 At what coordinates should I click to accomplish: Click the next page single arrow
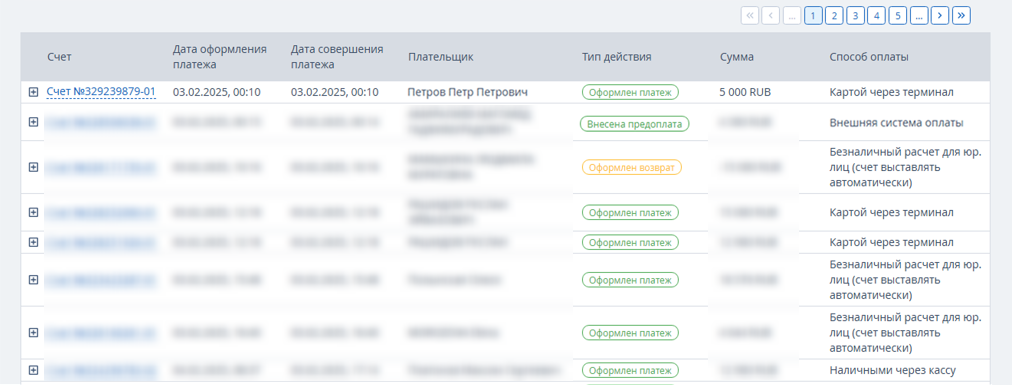[940, 15]
